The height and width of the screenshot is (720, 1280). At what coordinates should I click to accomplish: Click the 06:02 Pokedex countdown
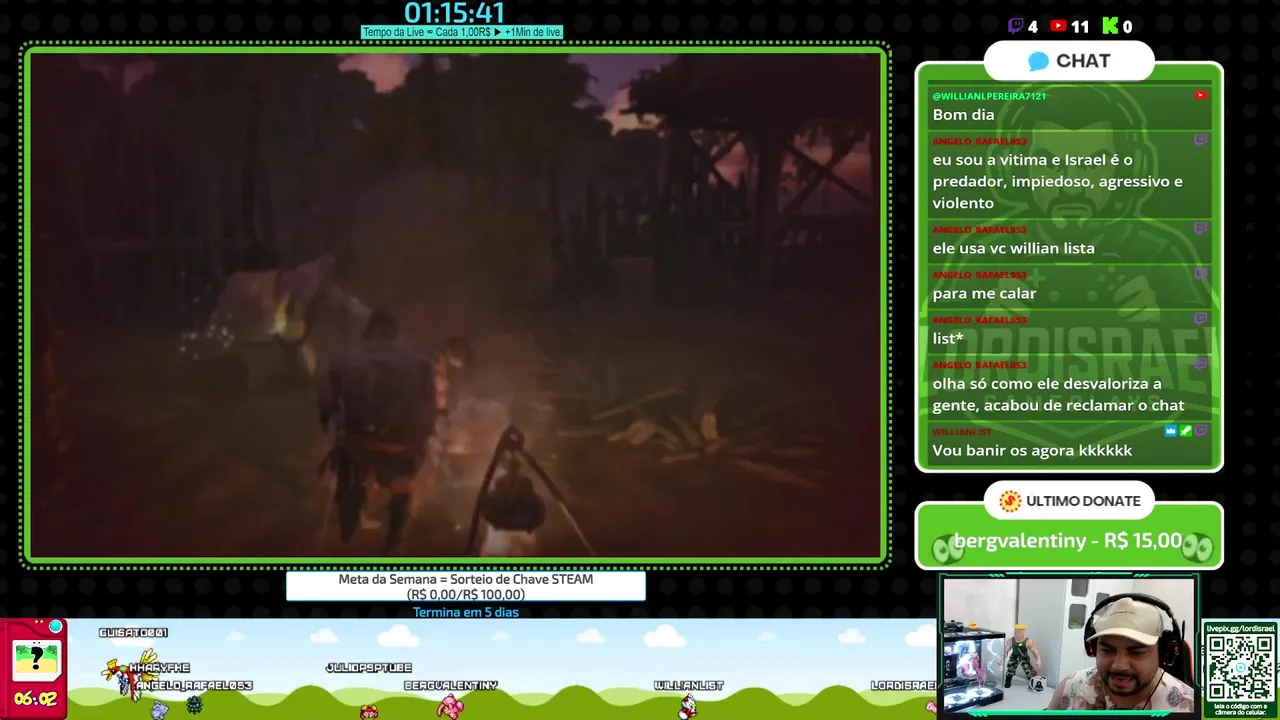(x=35, y=699)
